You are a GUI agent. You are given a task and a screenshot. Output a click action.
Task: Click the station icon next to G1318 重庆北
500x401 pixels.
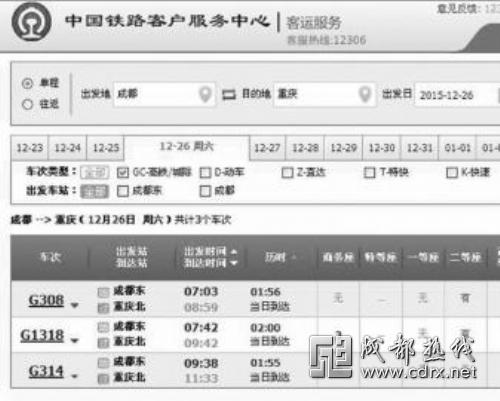pyautogui.click(x=103, y=343)
